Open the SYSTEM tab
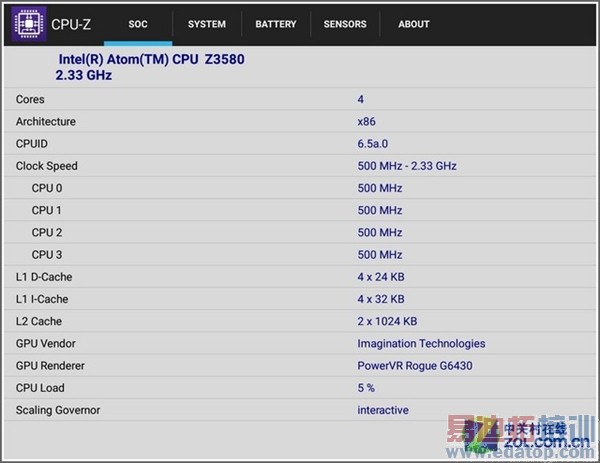This screenshot has height=463, width=600. [207, 24]
